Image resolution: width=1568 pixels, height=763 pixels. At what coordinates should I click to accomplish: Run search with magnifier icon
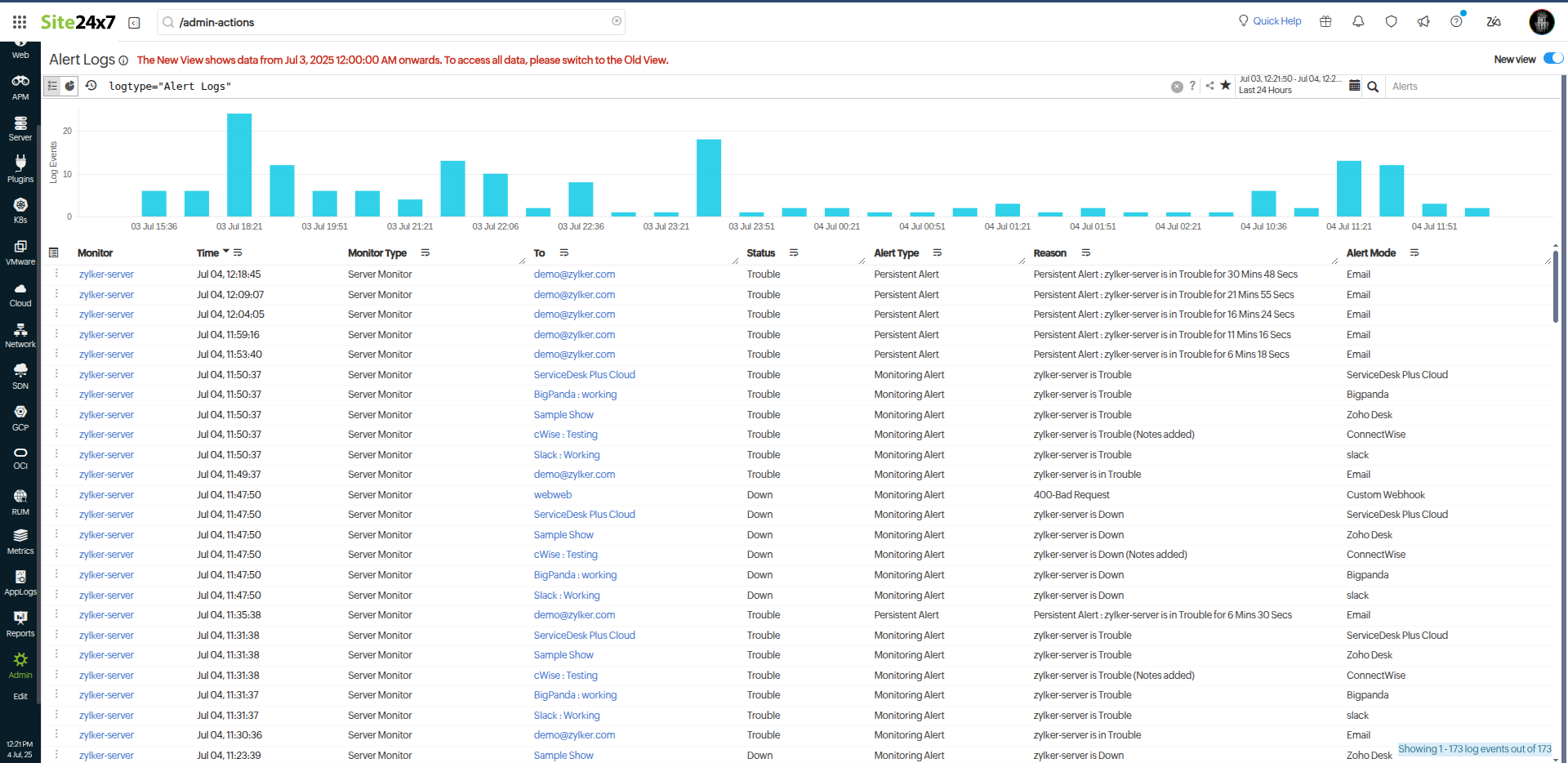pos(1373,87)
